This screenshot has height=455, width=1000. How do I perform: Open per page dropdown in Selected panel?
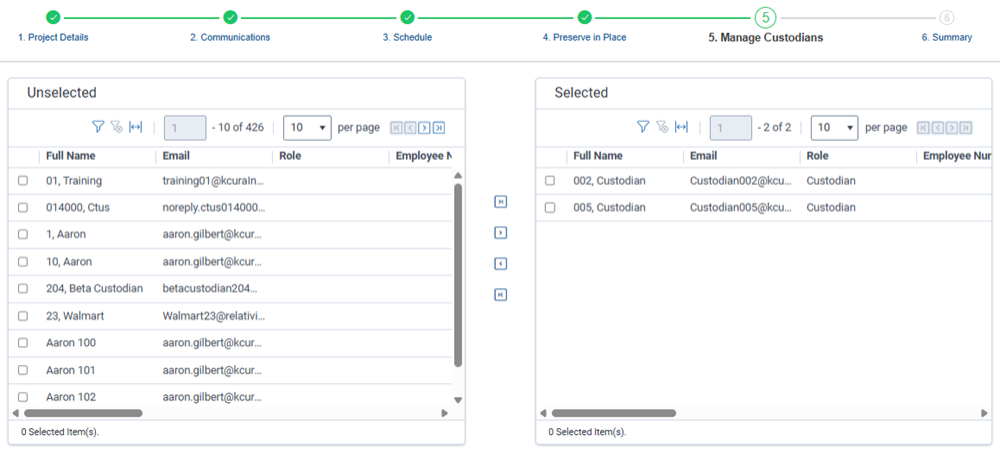point(835,128)
